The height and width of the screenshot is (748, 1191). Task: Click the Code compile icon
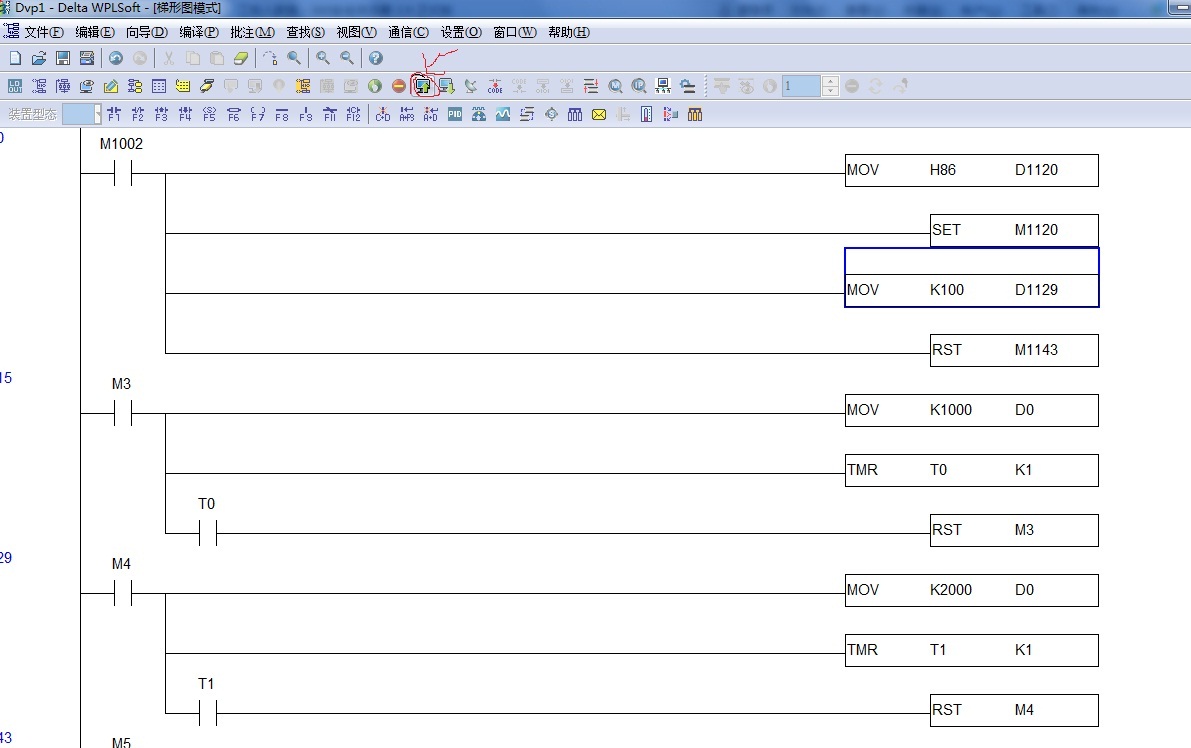coord(495,86)
